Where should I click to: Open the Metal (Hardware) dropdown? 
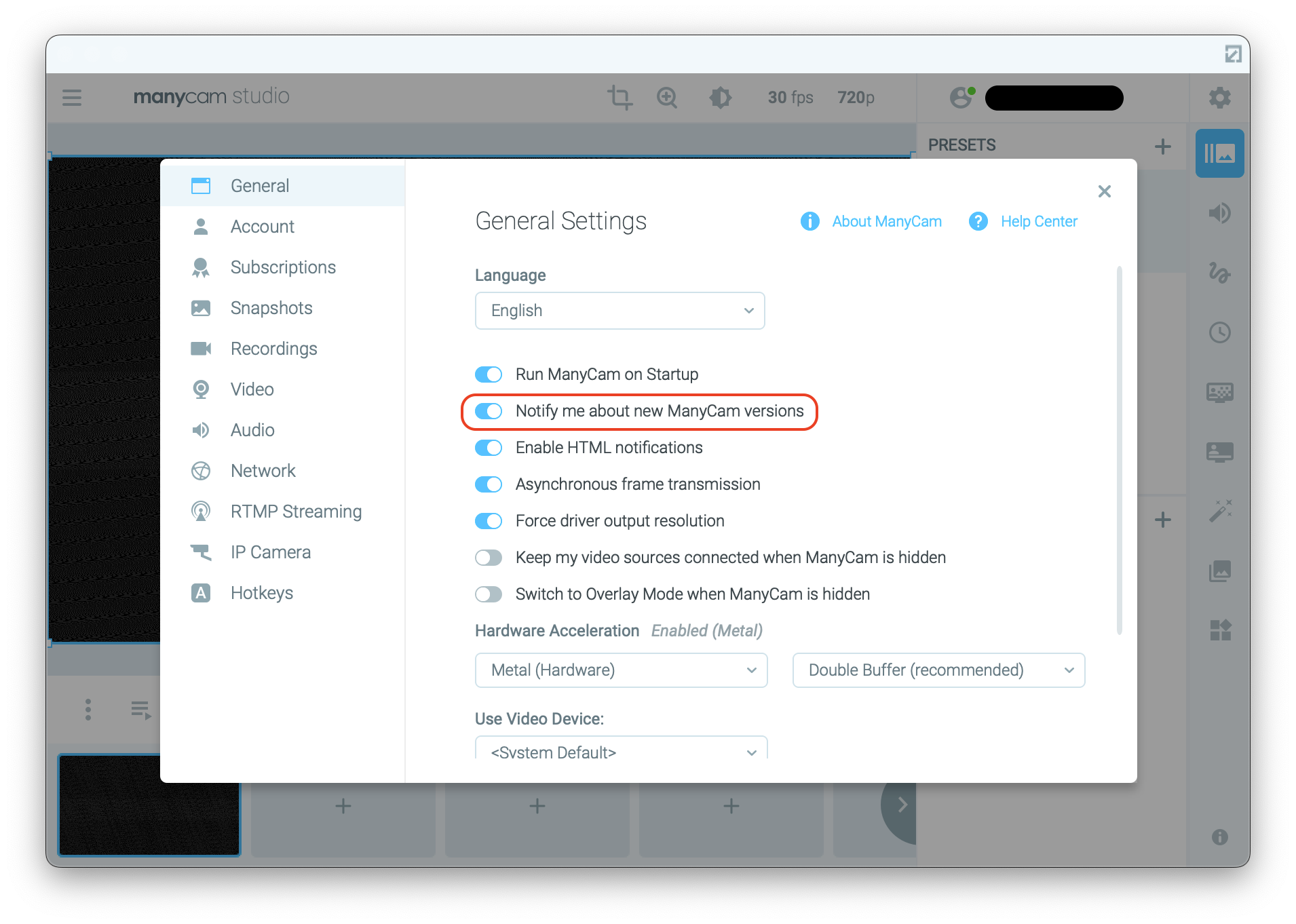pos(622,670)
